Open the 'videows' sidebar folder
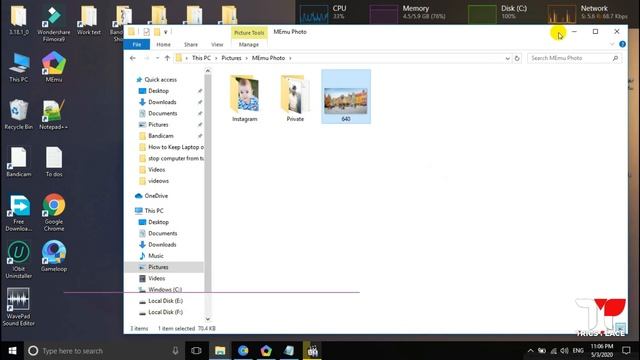The image size is (640, 360). click(158, 181)
